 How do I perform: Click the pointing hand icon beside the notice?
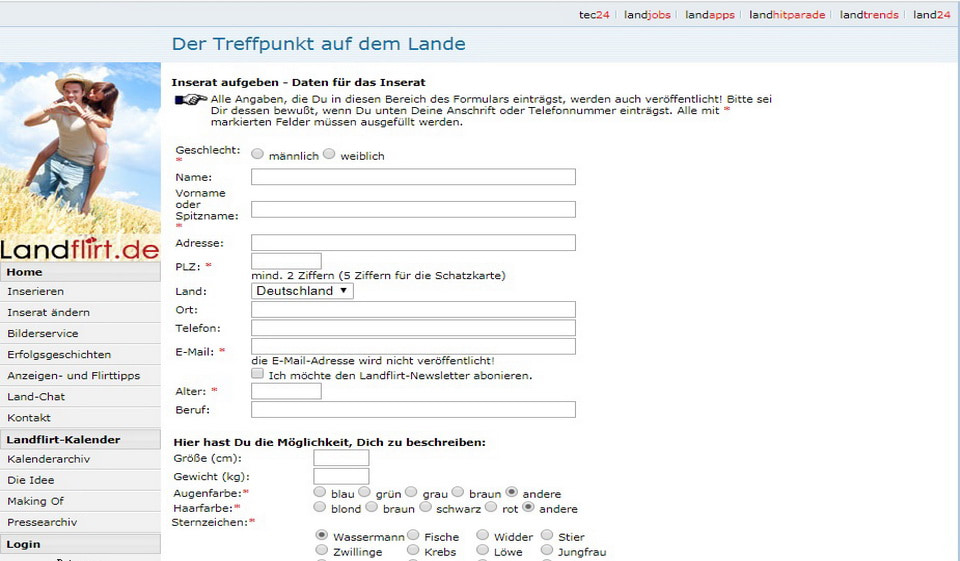click(191, 100)
